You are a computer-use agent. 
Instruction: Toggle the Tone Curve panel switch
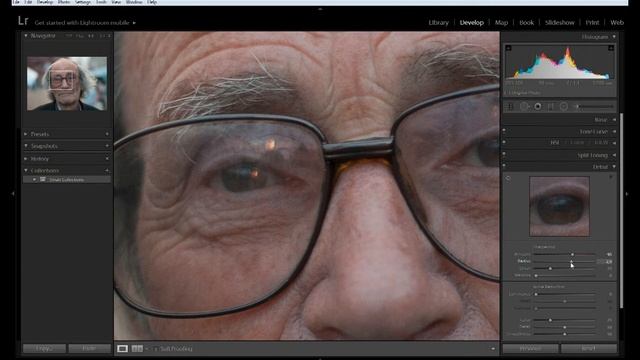click(x=504, y=131)
